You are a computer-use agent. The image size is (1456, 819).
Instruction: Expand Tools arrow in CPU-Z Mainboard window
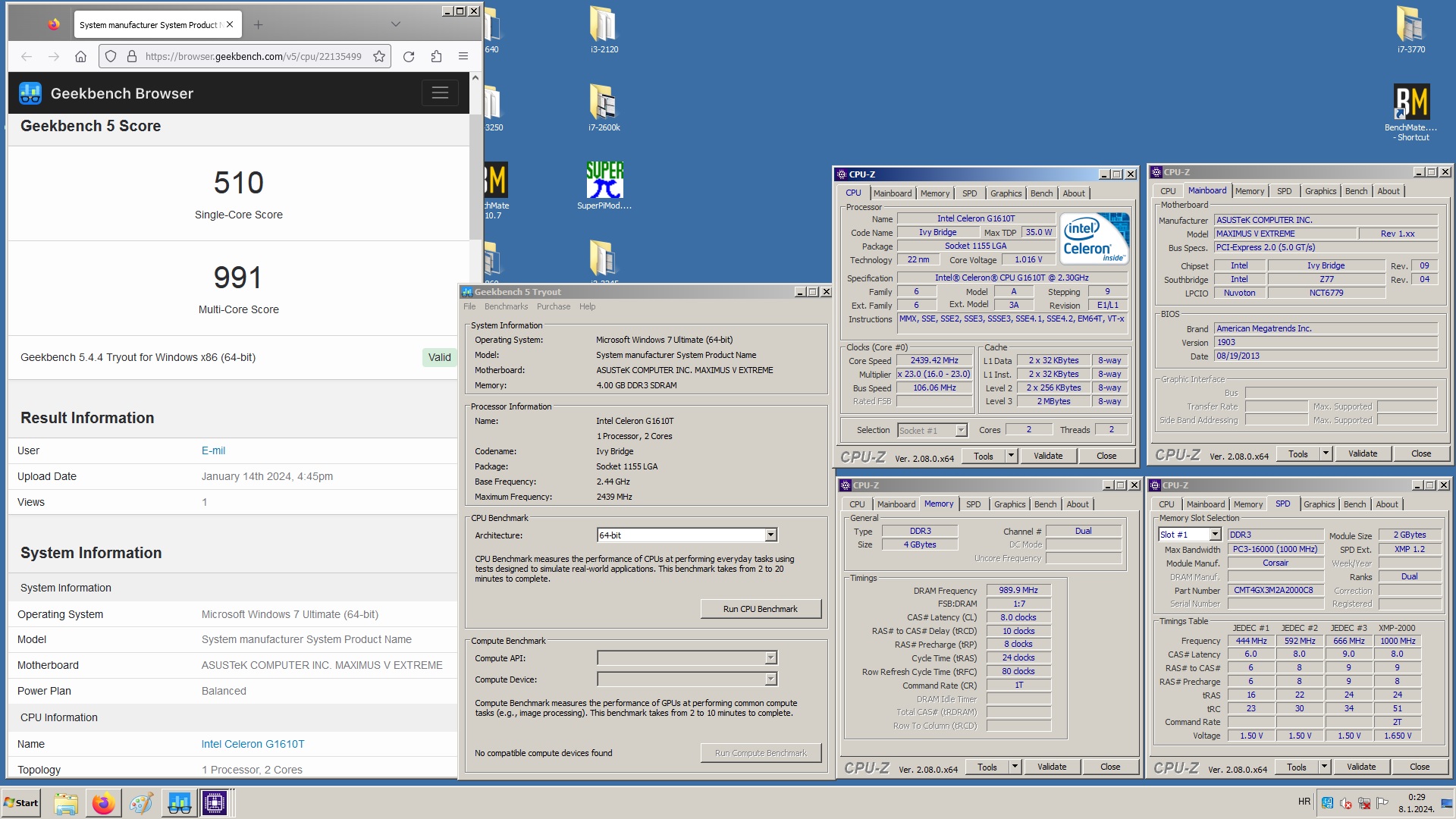[1326, 453]
